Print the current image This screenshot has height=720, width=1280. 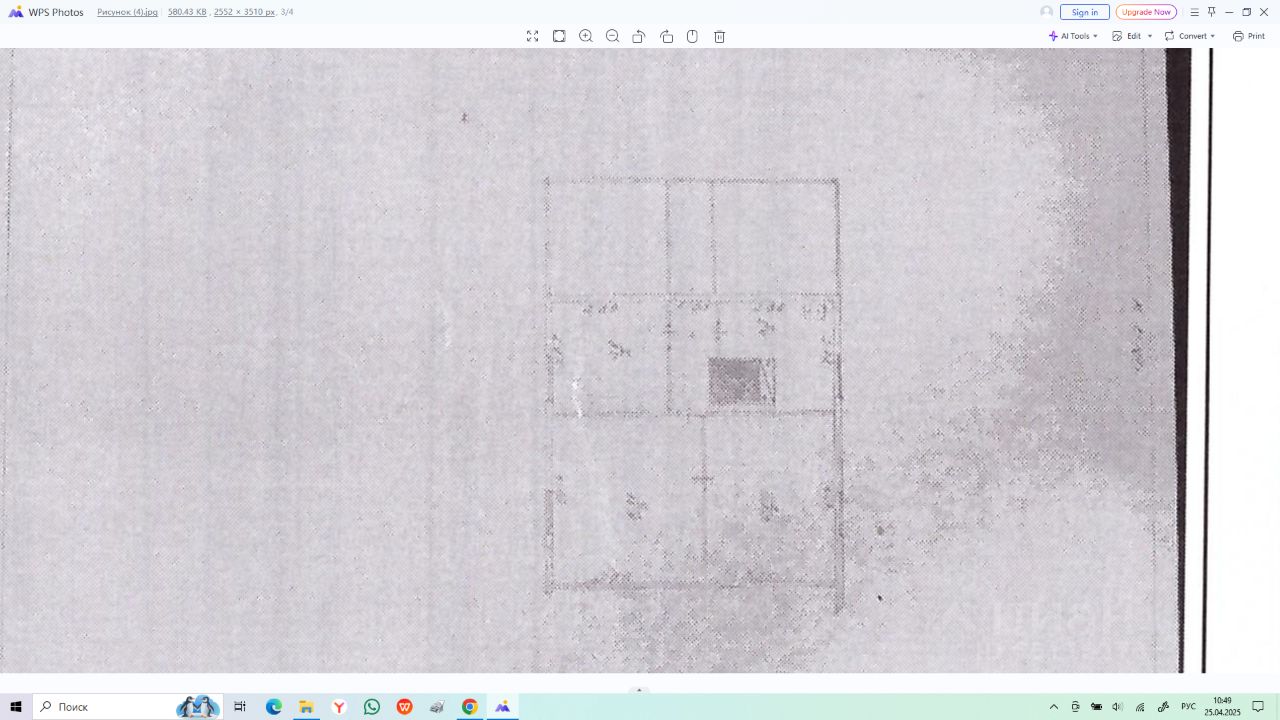[x=1249, y=36]
